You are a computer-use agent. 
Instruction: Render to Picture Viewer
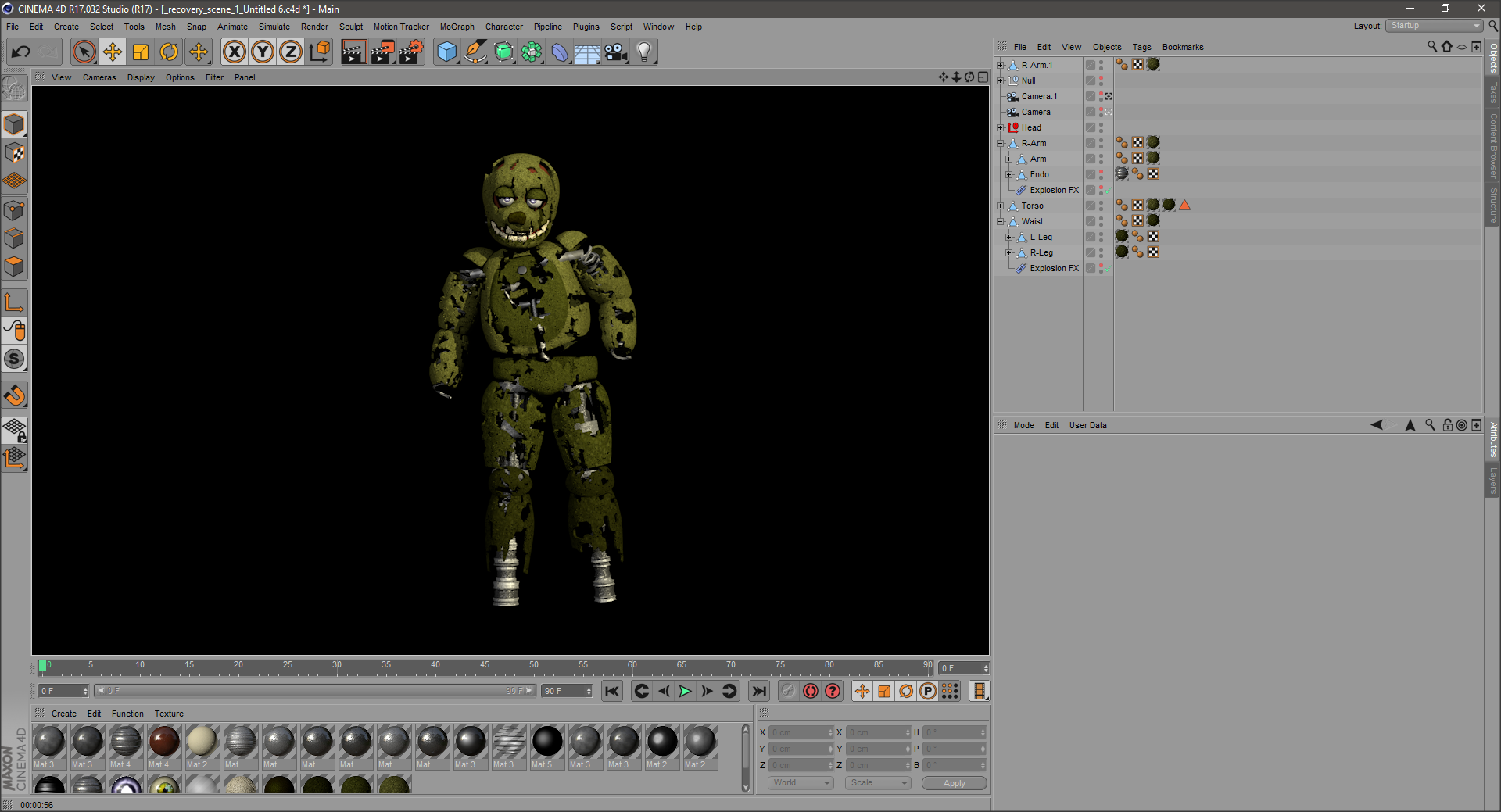(382, 52)
